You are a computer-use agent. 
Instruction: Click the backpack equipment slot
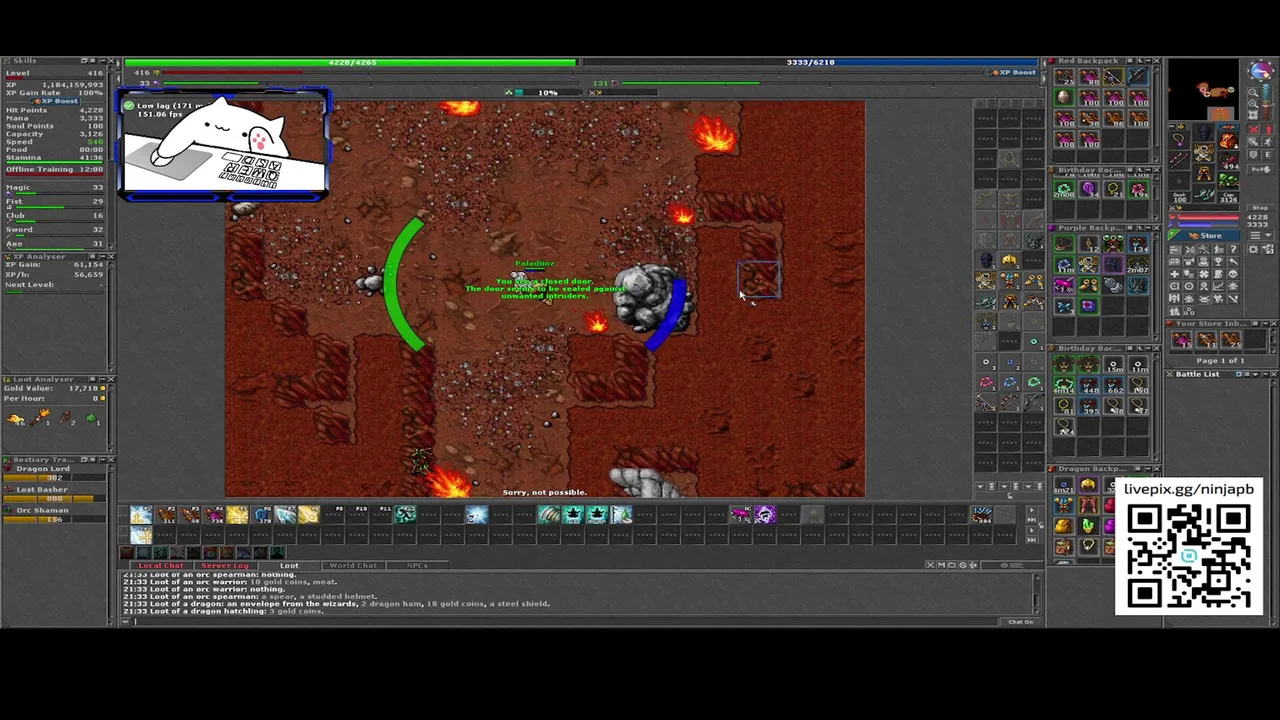pos(1227,139)
